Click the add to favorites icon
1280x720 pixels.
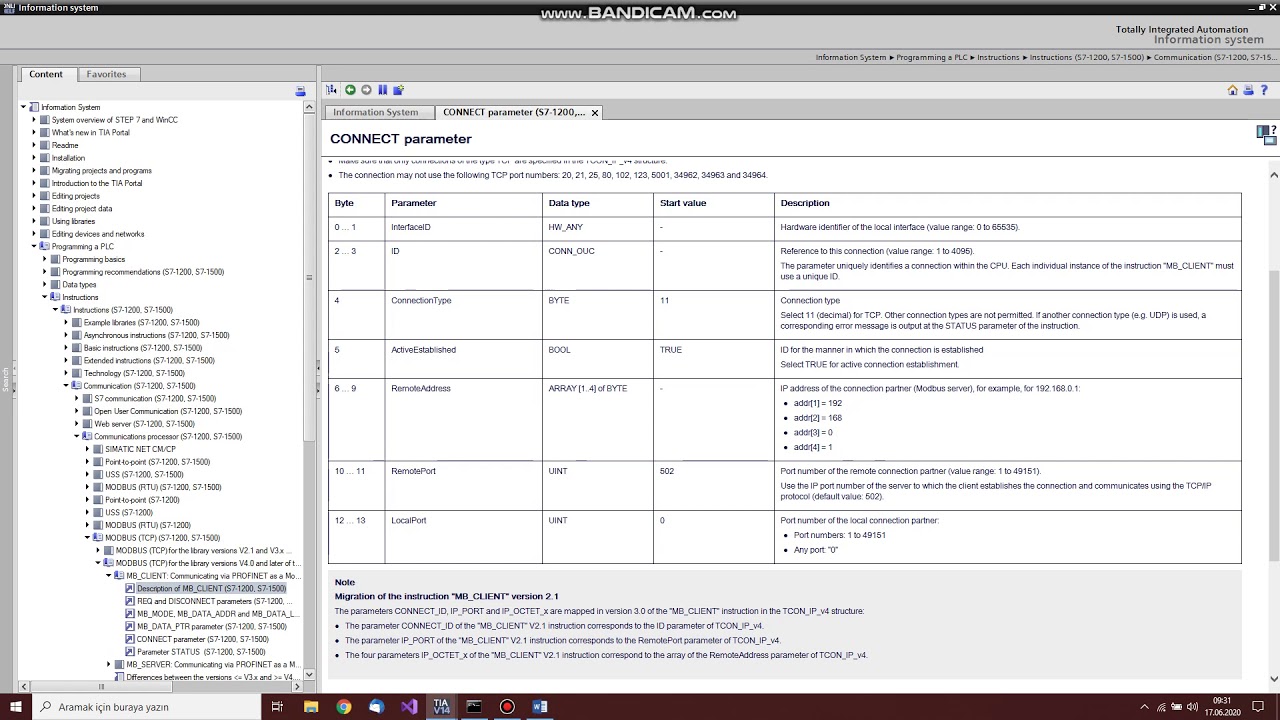pyautogui.click(x=397, y=90)
